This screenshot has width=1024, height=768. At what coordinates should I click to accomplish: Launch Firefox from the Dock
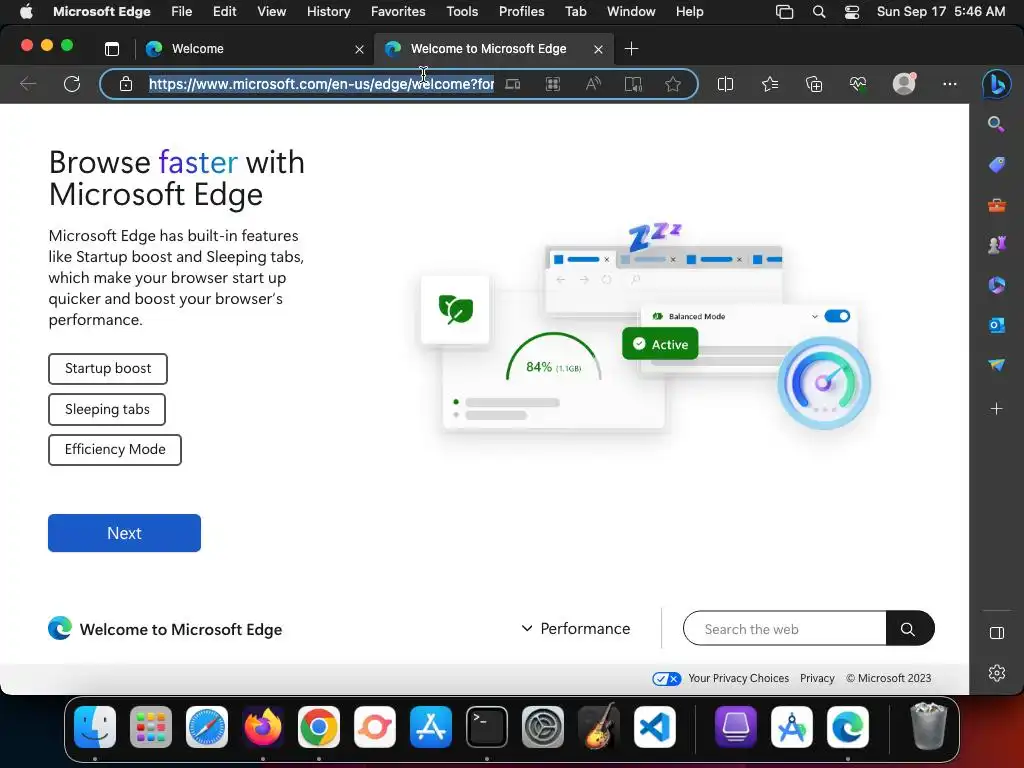(263, 727)
